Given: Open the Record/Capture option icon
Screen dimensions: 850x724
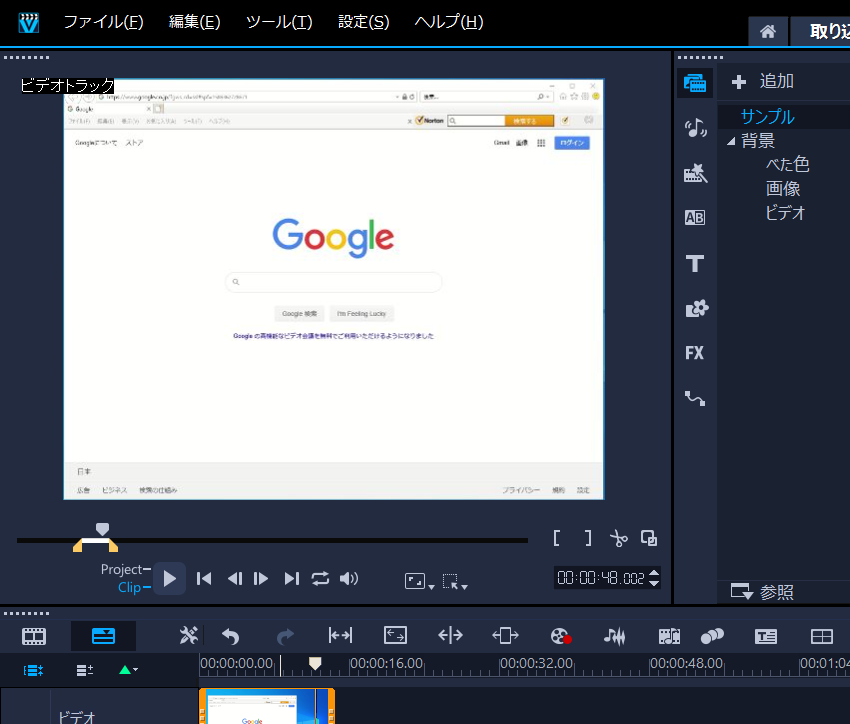Looking at the screenshot, I should pyautogui.click(x=561, y=636).
